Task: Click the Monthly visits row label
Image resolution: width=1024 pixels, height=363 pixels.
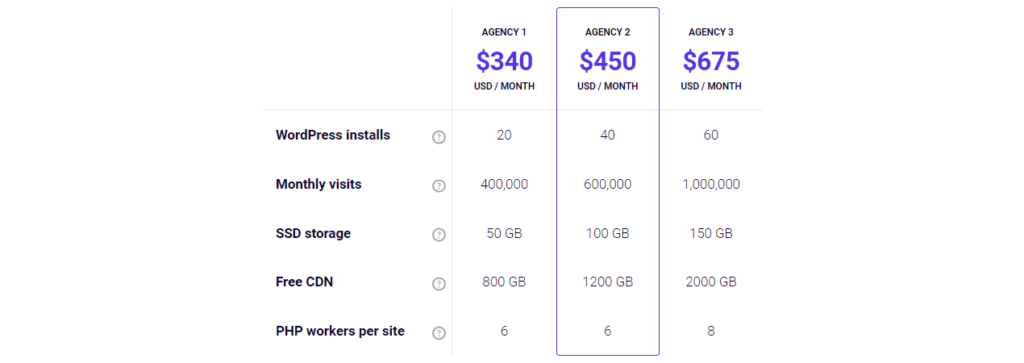Action: click(x=319, y=184)
